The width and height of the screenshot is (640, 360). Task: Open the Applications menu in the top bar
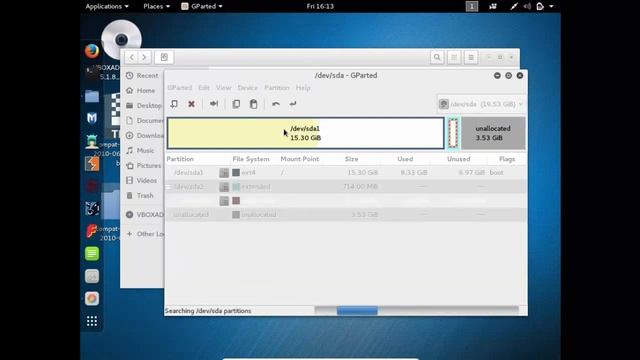107,6
